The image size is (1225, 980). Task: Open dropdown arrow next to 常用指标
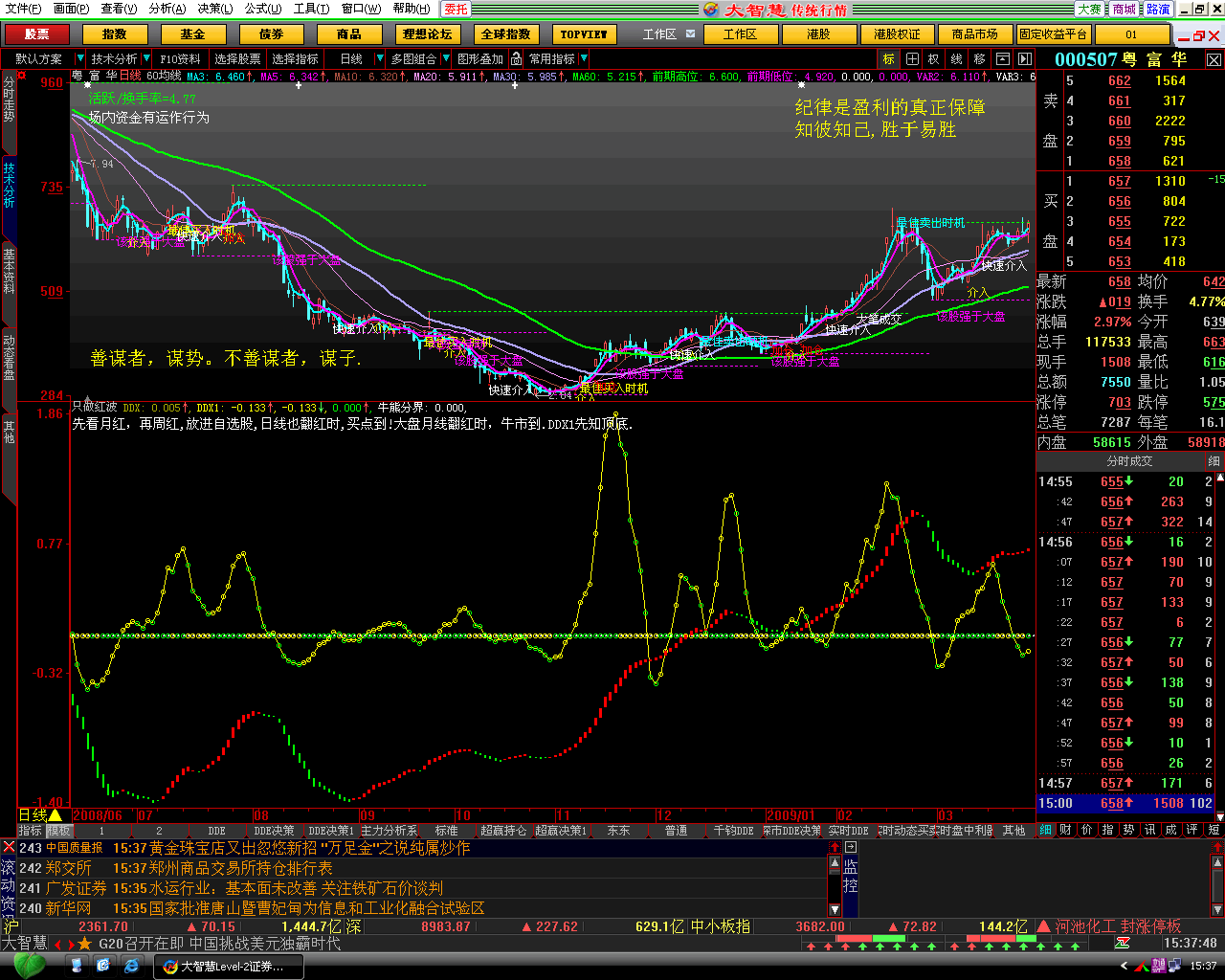pyautogui.click(x=584, y=59)
